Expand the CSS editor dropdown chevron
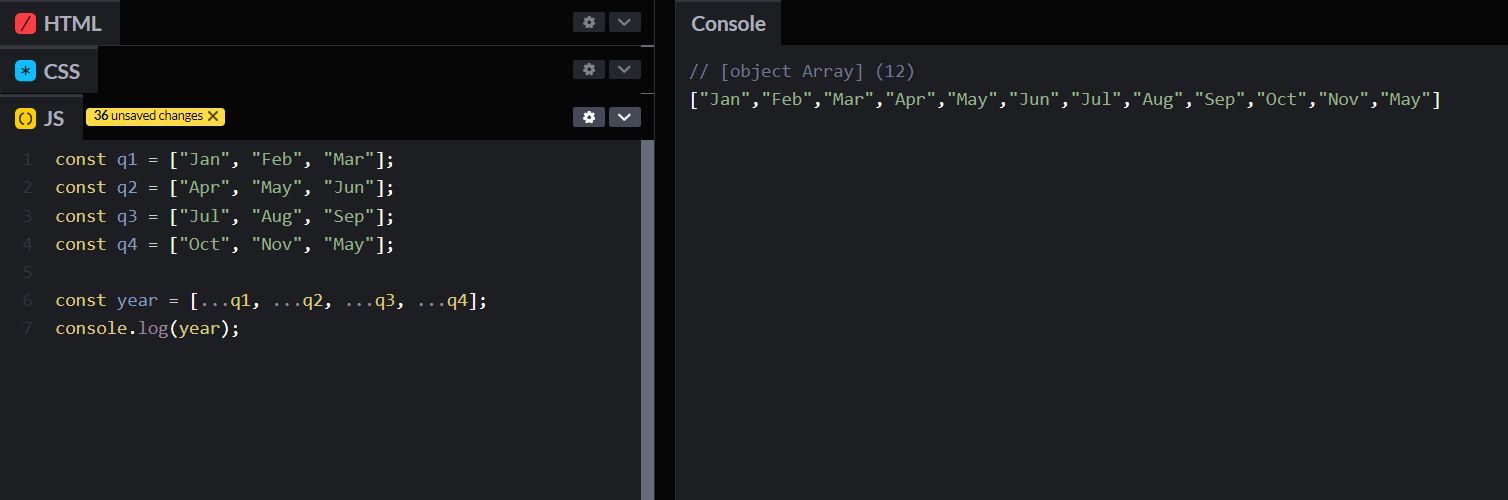 (624, 69)
